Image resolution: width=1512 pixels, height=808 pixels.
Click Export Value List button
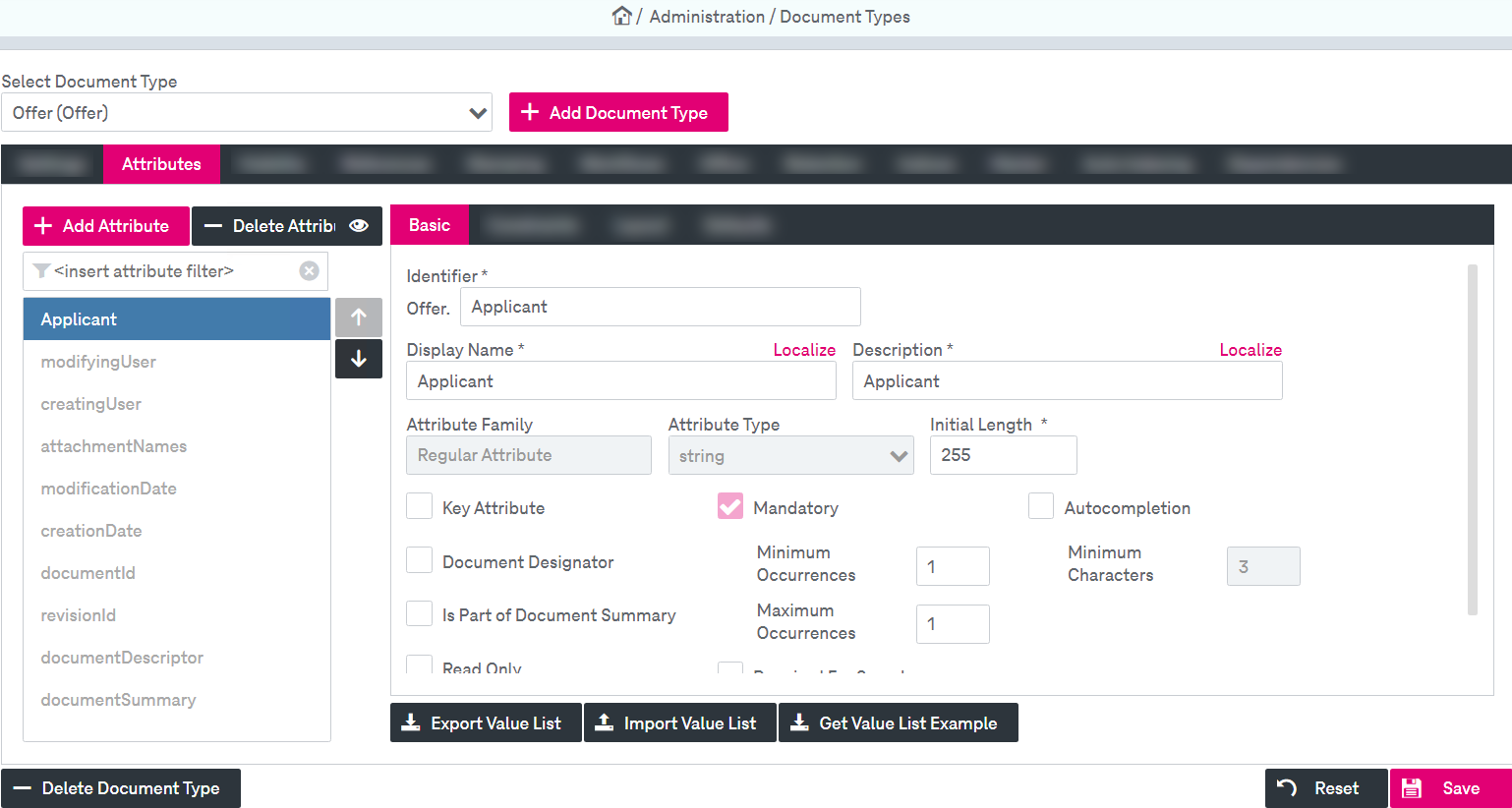click(x=486, y=723)
